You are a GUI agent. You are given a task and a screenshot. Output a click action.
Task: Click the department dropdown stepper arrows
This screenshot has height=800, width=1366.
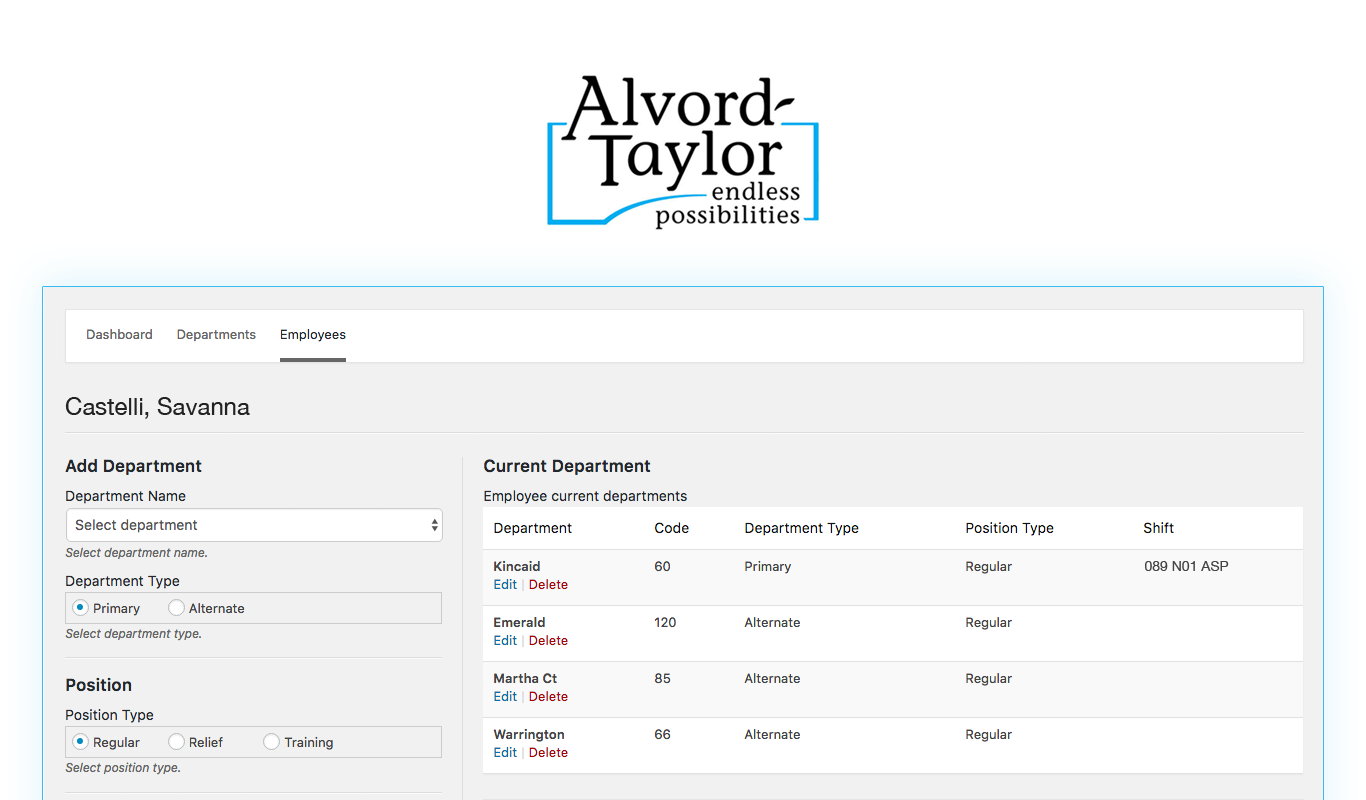[434, 525]
